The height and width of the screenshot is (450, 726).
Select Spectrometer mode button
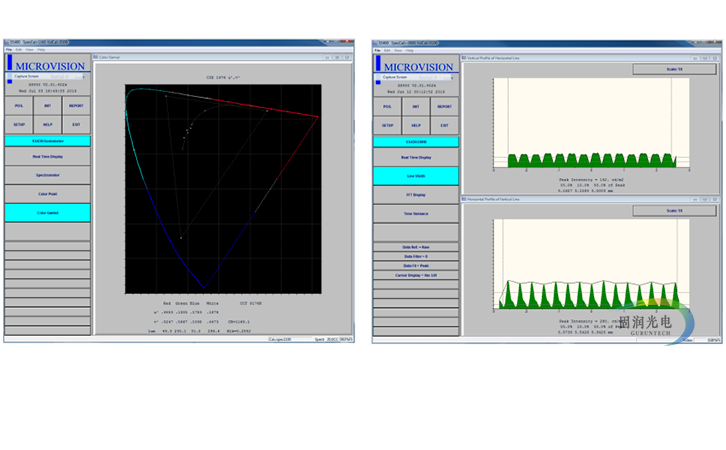(x=48, y=175)
